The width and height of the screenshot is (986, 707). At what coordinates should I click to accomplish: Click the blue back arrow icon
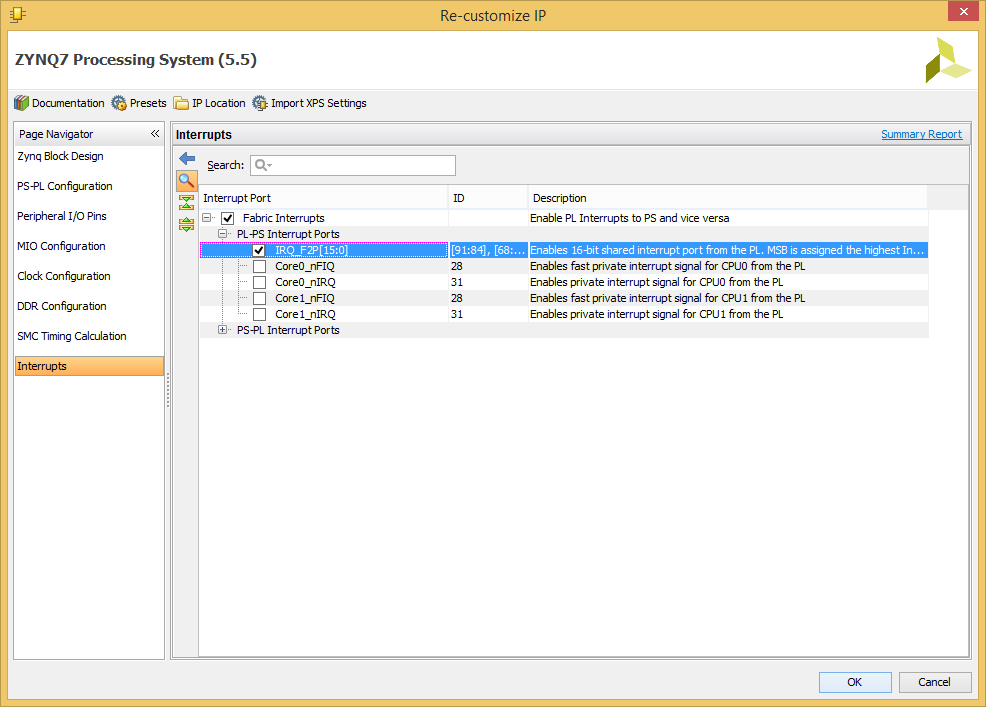187,158
